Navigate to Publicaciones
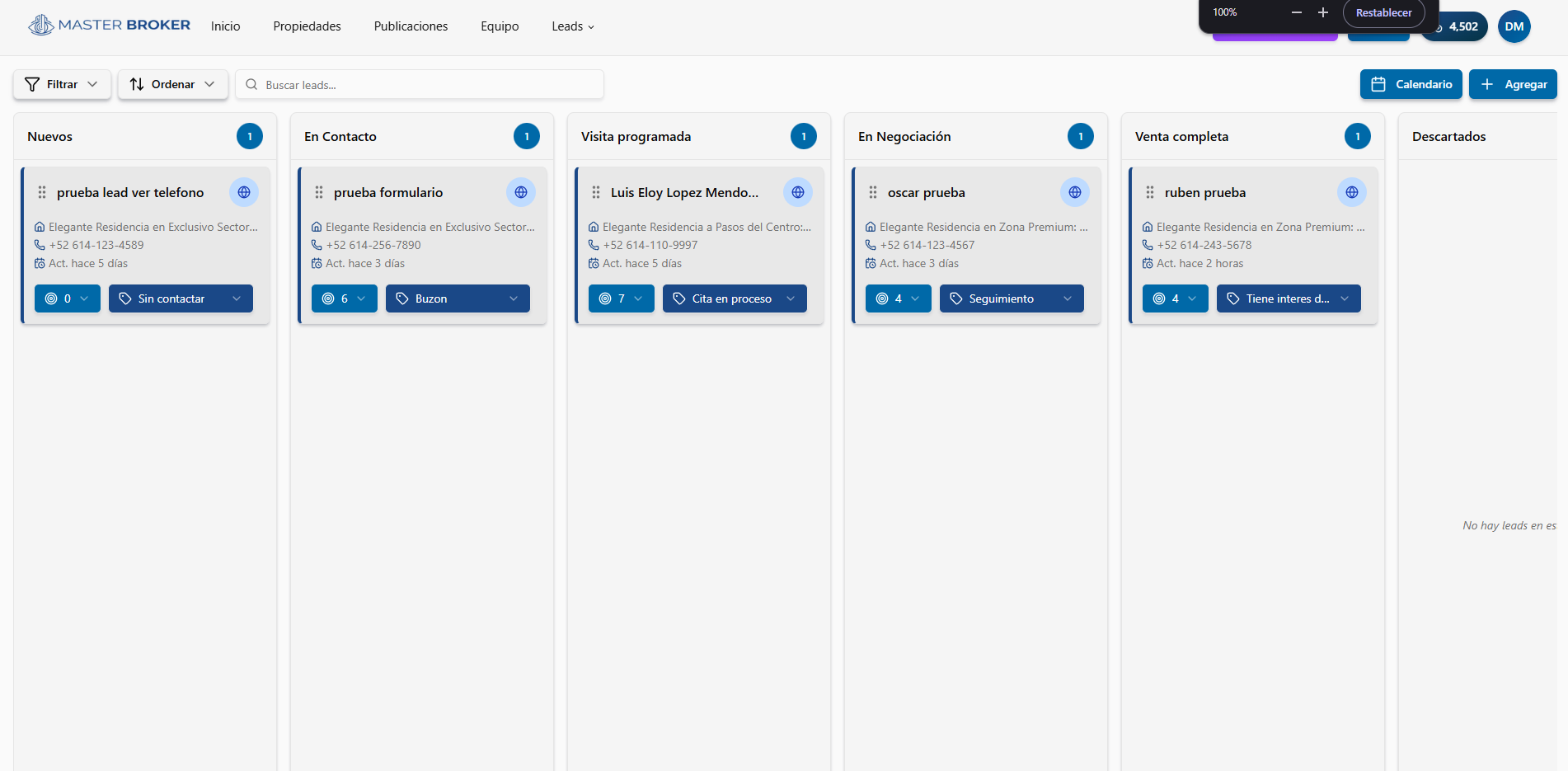Image resolution: width=1568 pixels, height=771 pixels. [411, 26]
